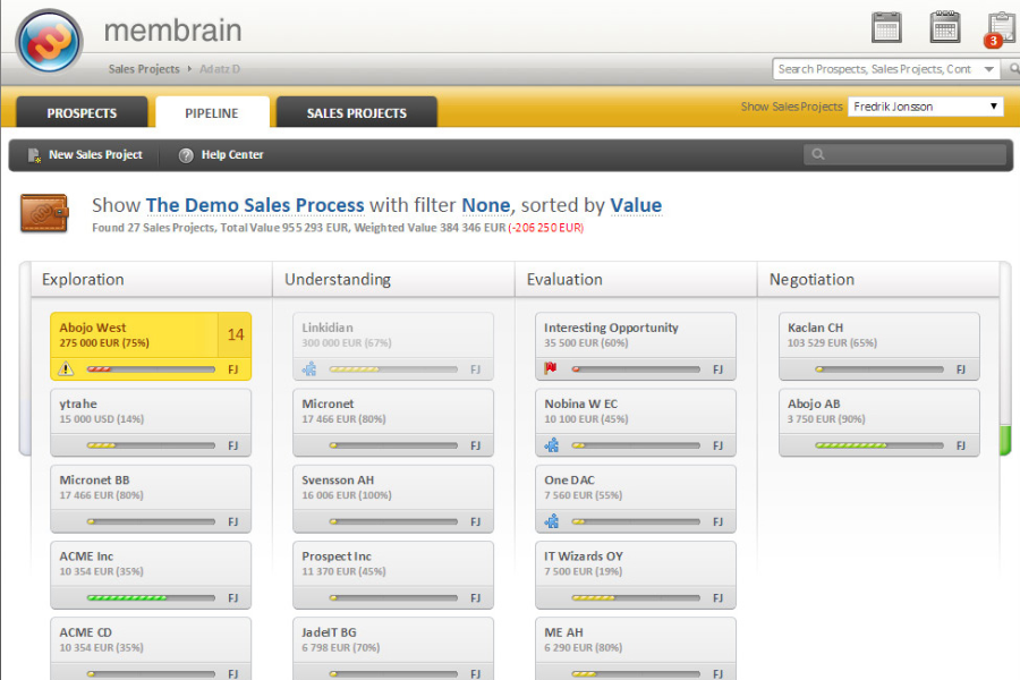Switch to the Prospects tab
The image size is (1020, 680).
point(82,113)
